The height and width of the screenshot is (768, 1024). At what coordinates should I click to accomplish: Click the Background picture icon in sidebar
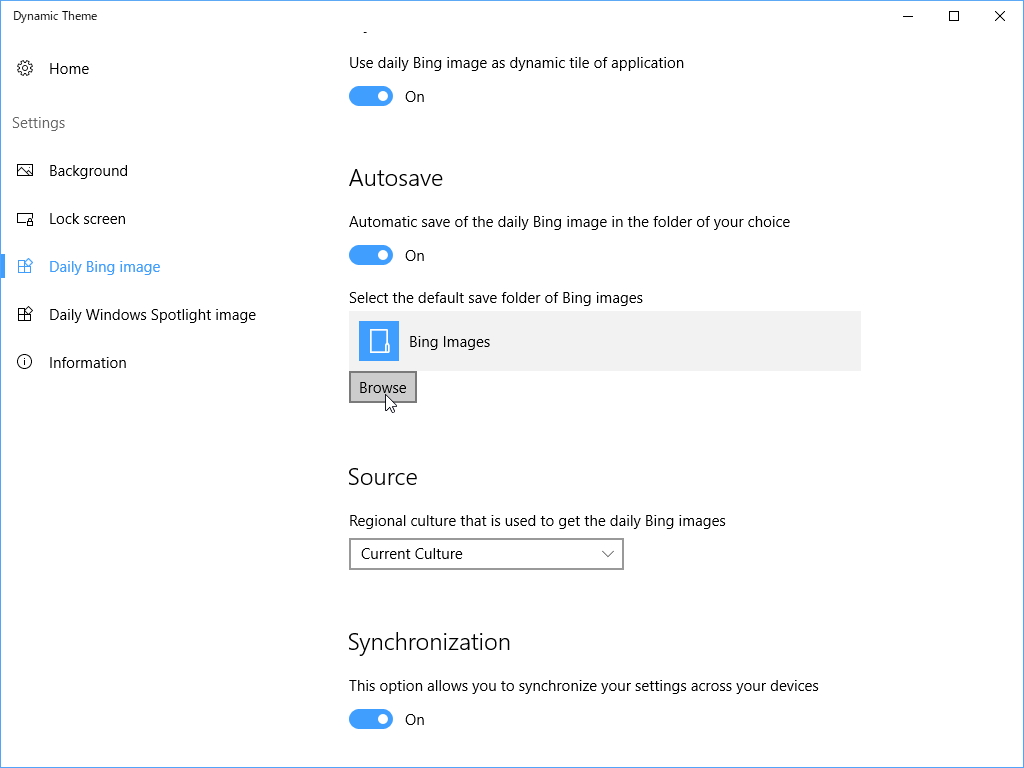(26, 171)
